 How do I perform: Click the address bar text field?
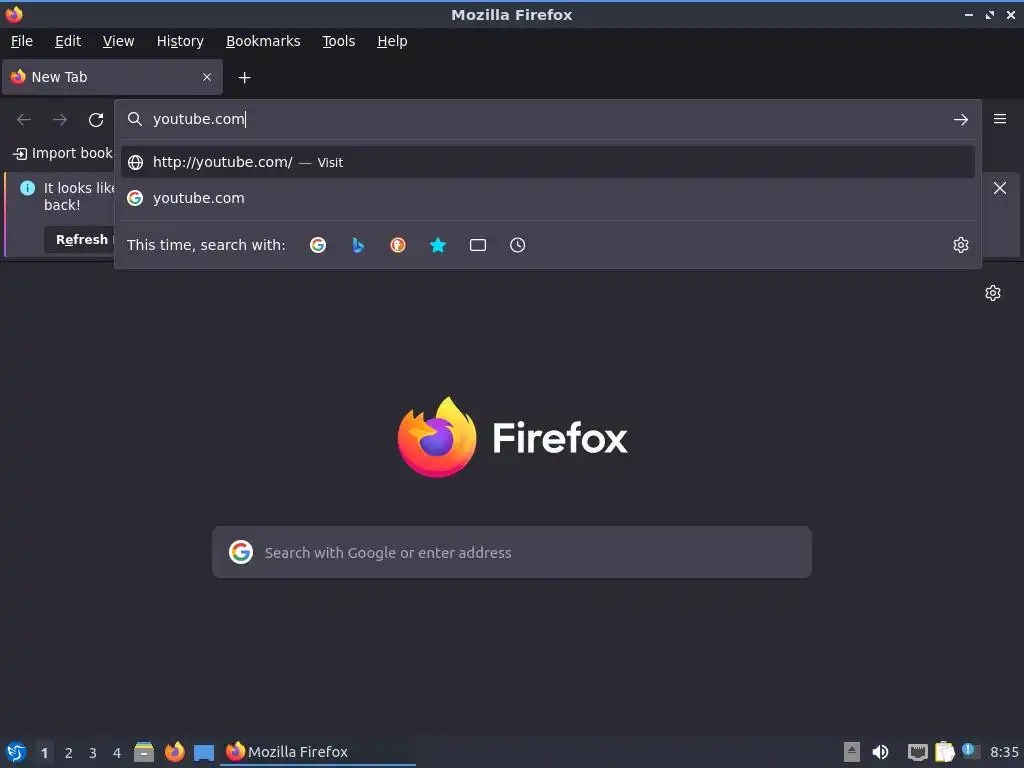(547, 119)
